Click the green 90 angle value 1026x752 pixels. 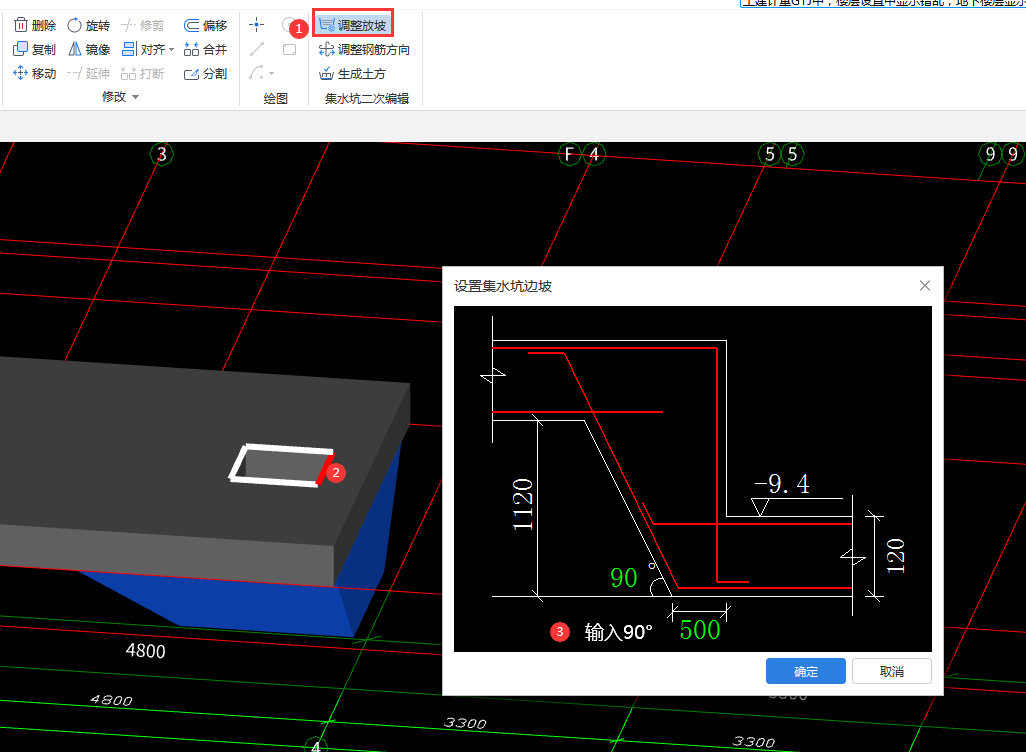point(624,577)
